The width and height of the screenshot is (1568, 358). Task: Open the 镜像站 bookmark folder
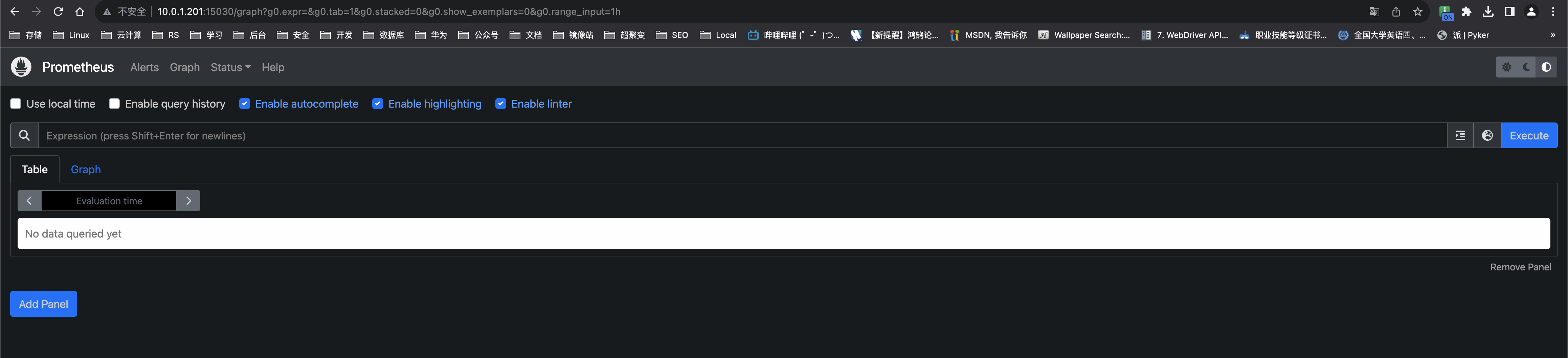(574, 35)
